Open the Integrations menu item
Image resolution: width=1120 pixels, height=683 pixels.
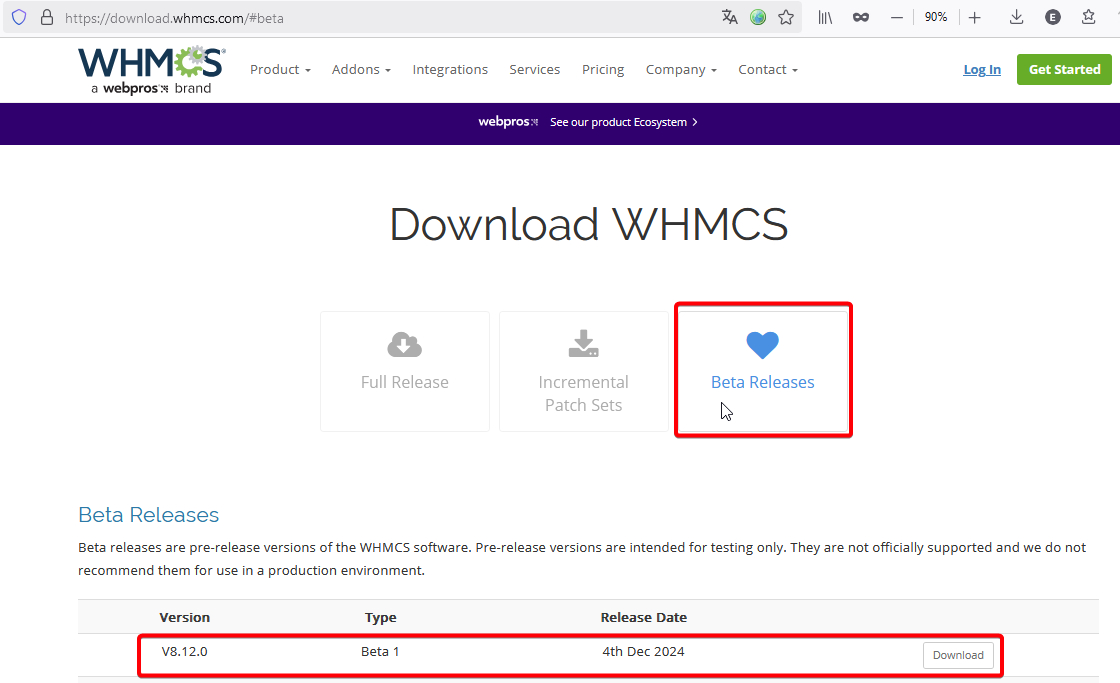click(450, 69)
